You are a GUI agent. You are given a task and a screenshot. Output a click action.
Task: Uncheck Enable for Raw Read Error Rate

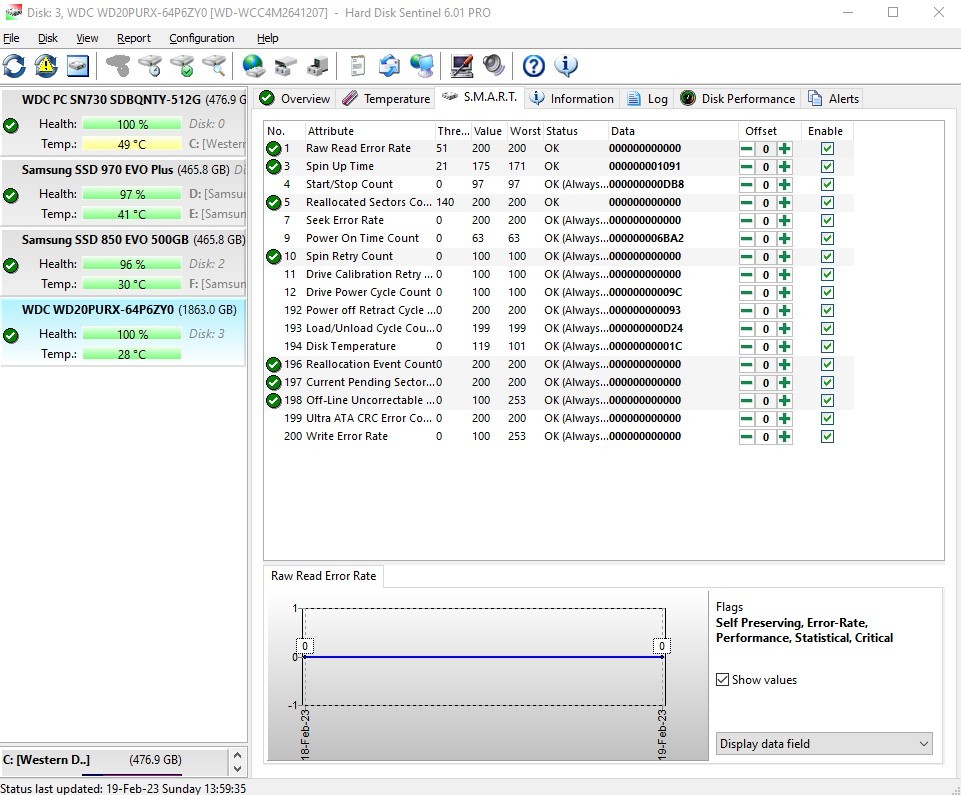coord(827,148)
